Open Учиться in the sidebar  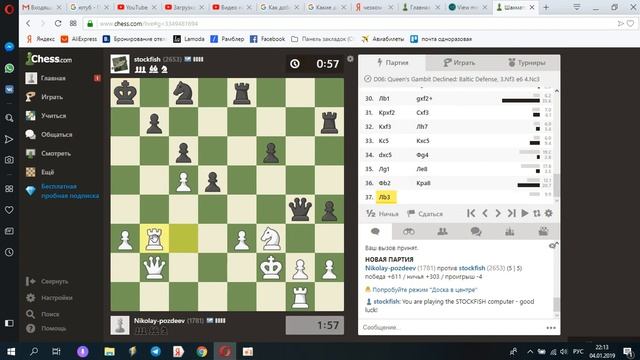coord(53,116)
